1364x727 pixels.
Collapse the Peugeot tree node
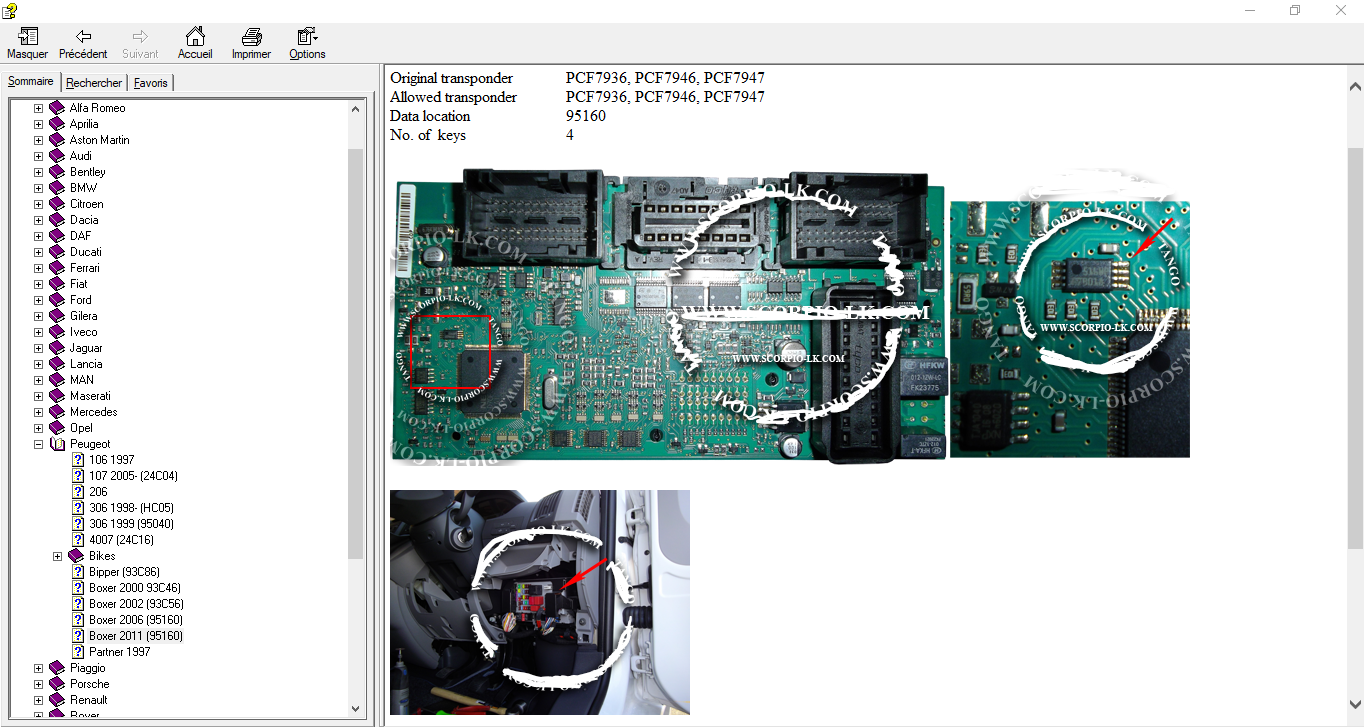(38, 444)
